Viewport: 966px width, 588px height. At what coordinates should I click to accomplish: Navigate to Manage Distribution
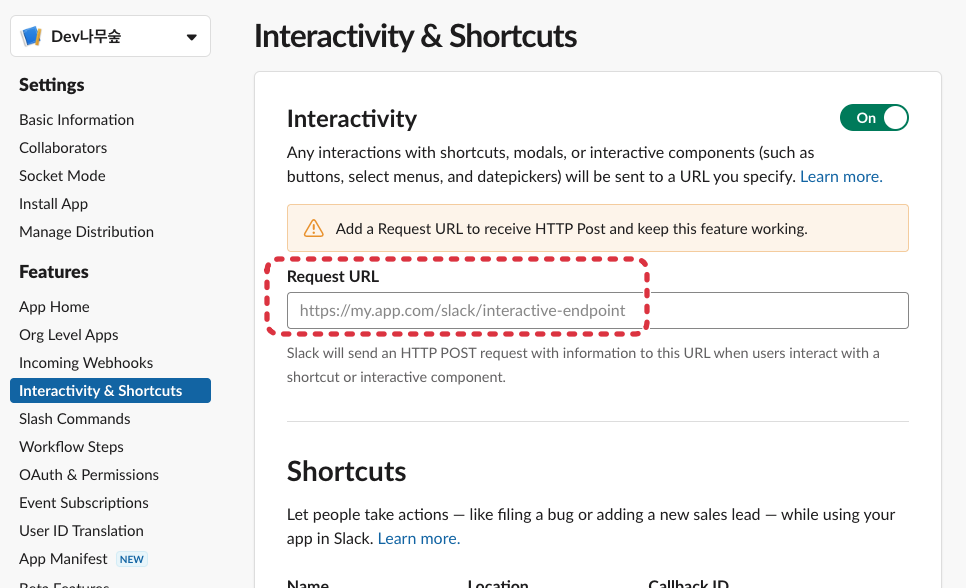[x=86, y=232]
